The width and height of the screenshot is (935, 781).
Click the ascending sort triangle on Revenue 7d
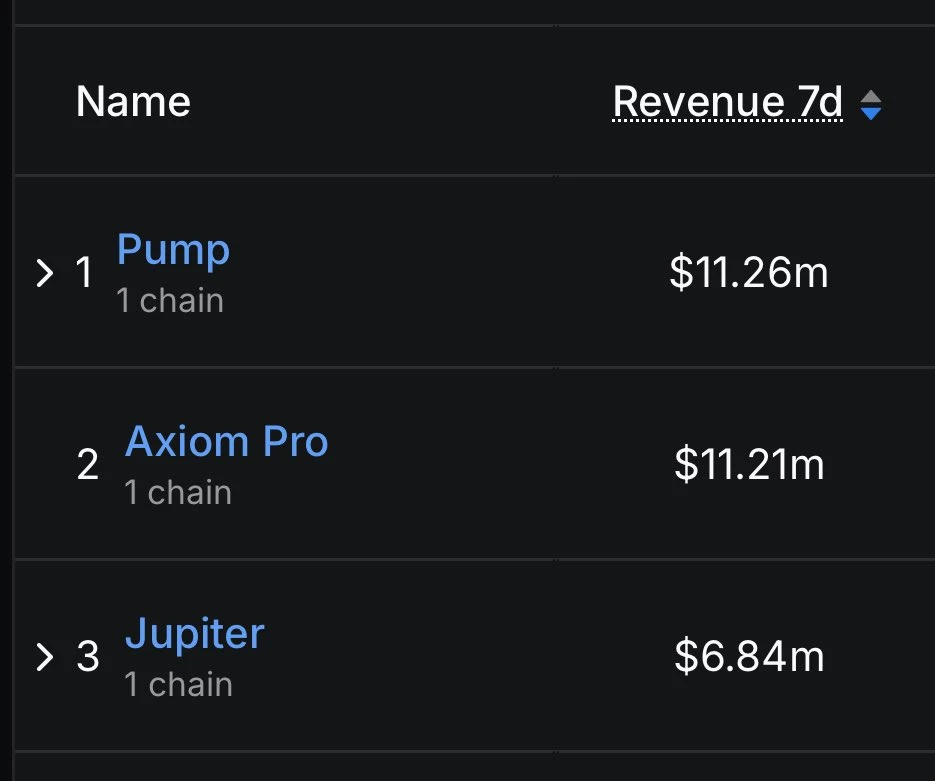tap(871, 96)
